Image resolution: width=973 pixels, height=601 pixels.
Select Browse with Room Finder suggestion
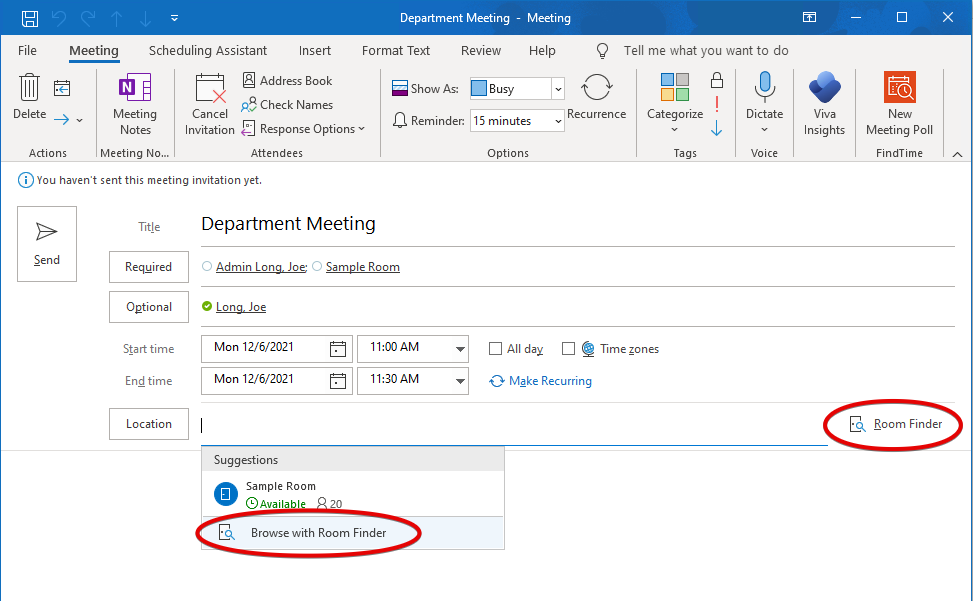[318, 533]
